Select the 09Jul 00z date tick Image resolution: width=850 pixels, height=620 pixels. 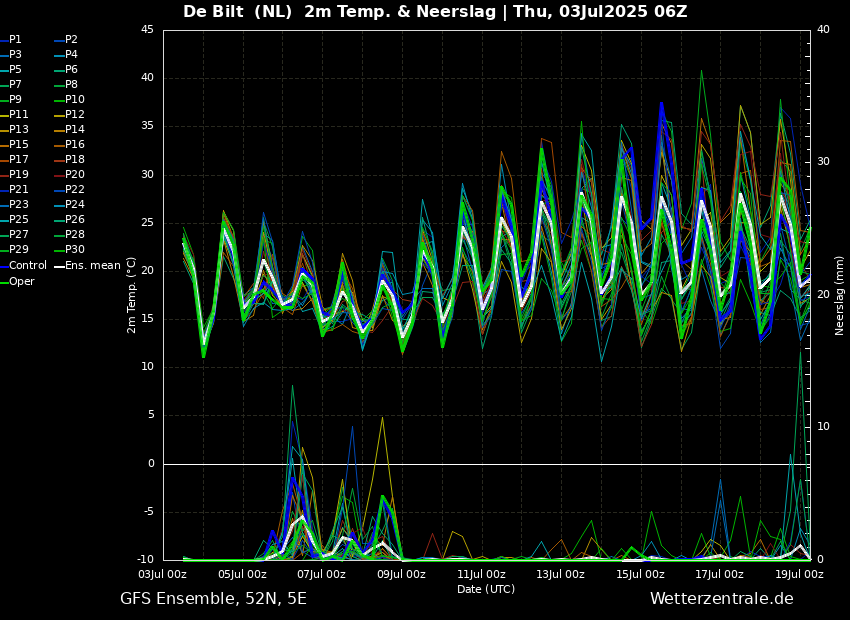401,575
